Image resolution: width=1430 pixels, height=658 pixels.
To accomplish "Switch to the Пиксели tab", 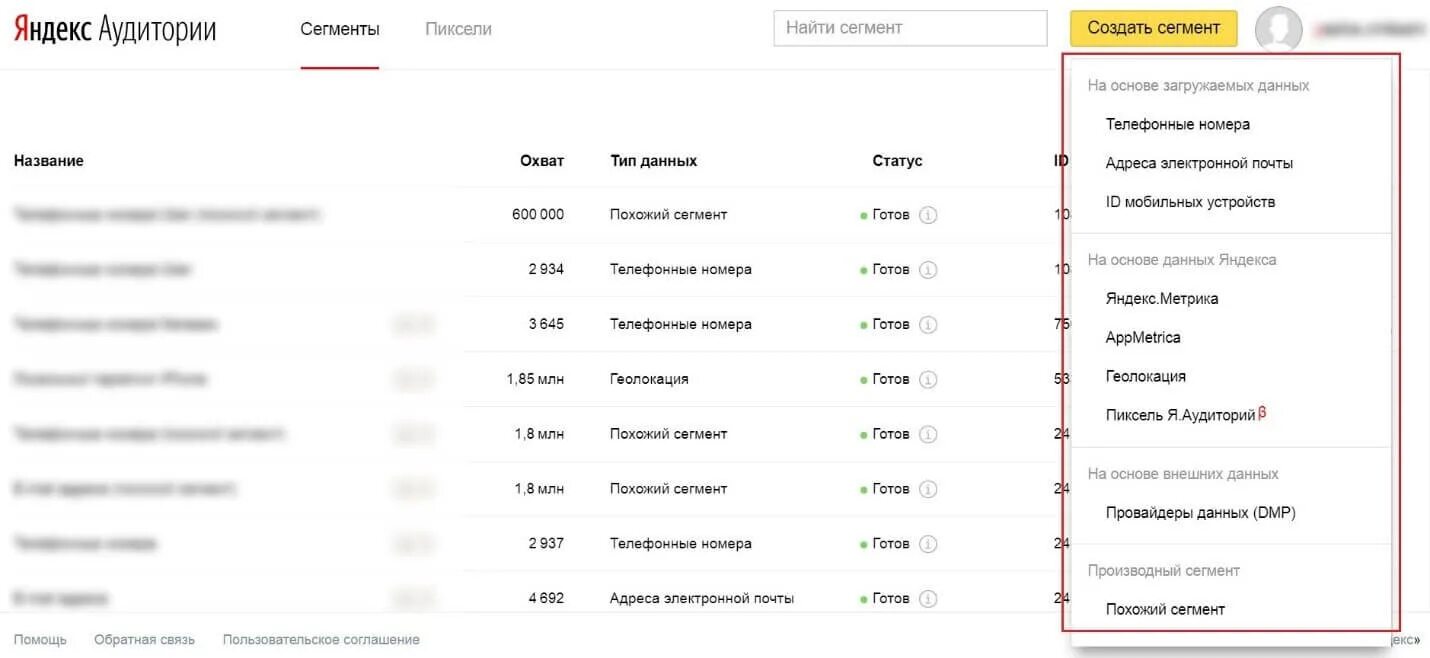I will [458, 29].
